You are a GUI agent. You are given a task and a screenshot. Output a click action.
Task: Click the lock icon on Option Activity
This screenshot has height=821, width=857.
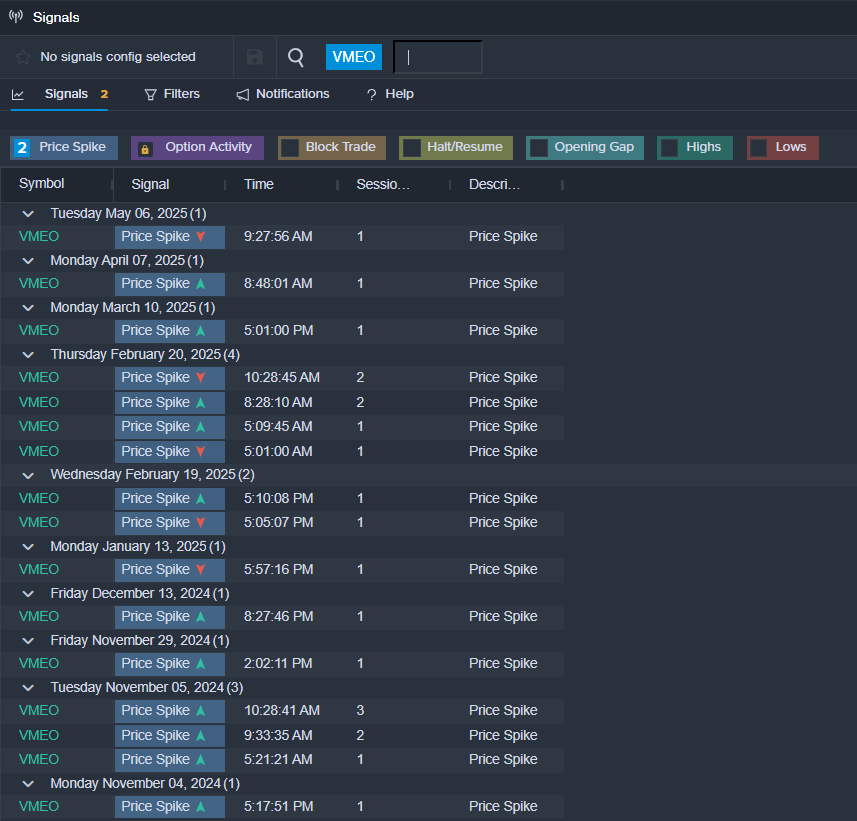pyautogui.click(x=145, y=148)
